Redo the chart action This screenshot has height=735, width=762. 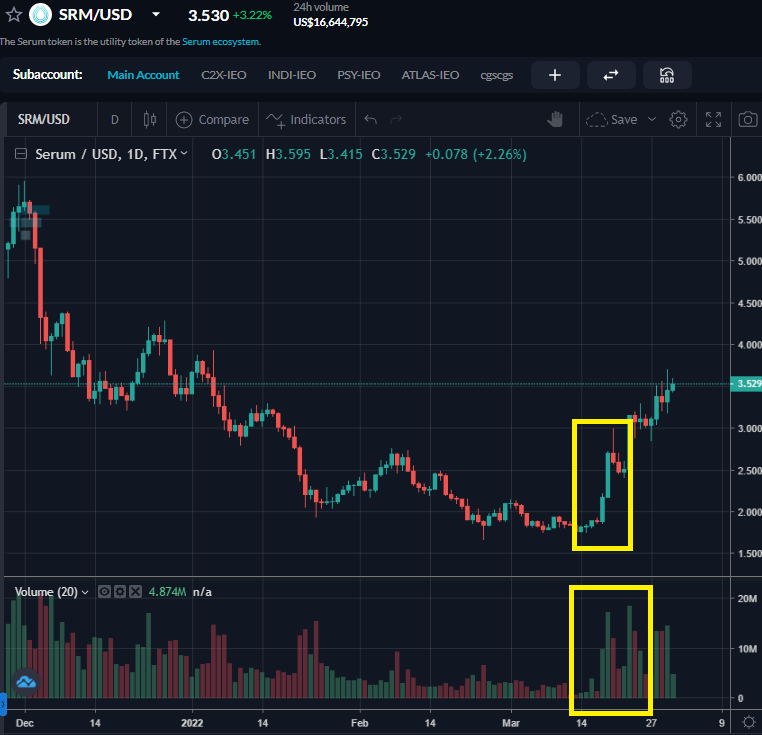coord(396,119)
